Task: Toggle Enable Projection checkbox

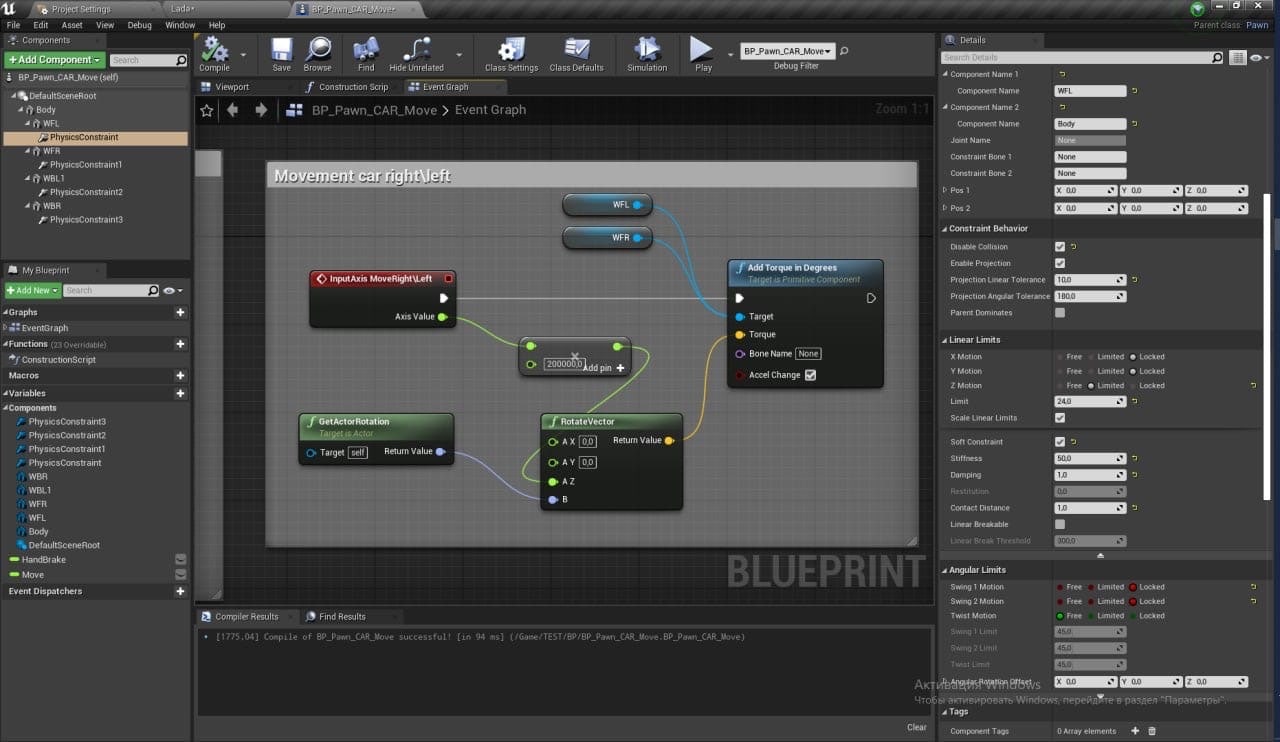Action: [1060, 263]
